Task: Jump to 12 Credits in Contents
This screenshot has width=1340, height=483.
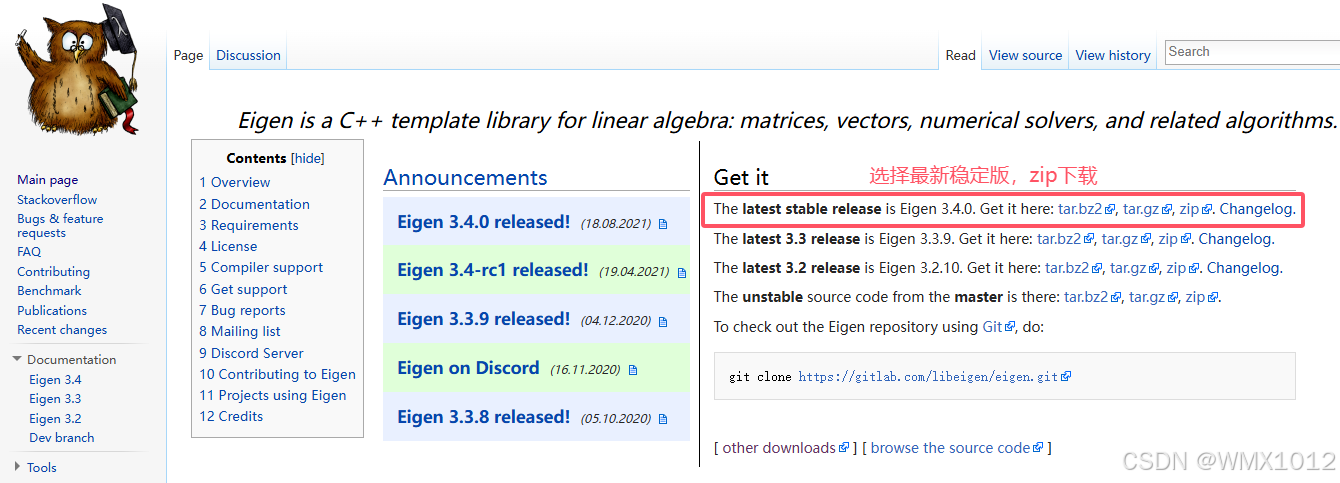Action: (x=231, y=416)
